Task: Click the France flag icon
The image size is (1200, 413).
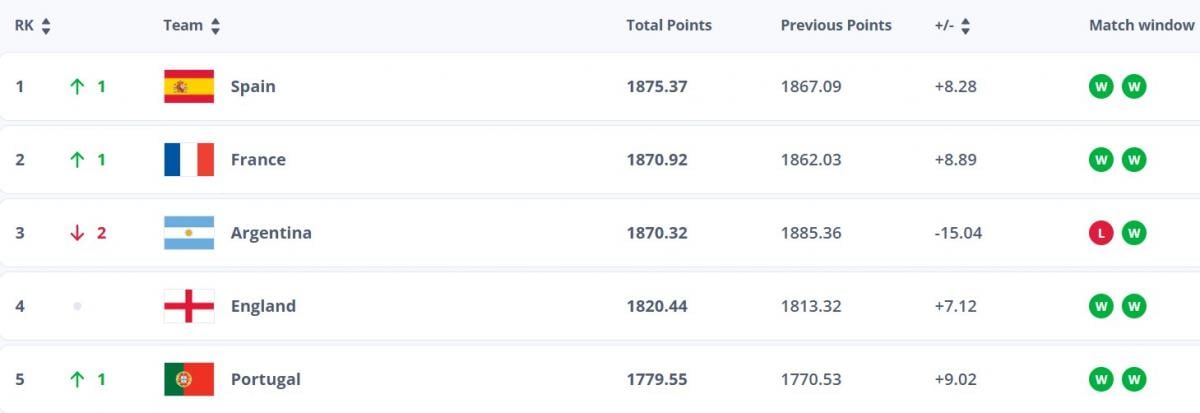Action: [x=189, y=160]
